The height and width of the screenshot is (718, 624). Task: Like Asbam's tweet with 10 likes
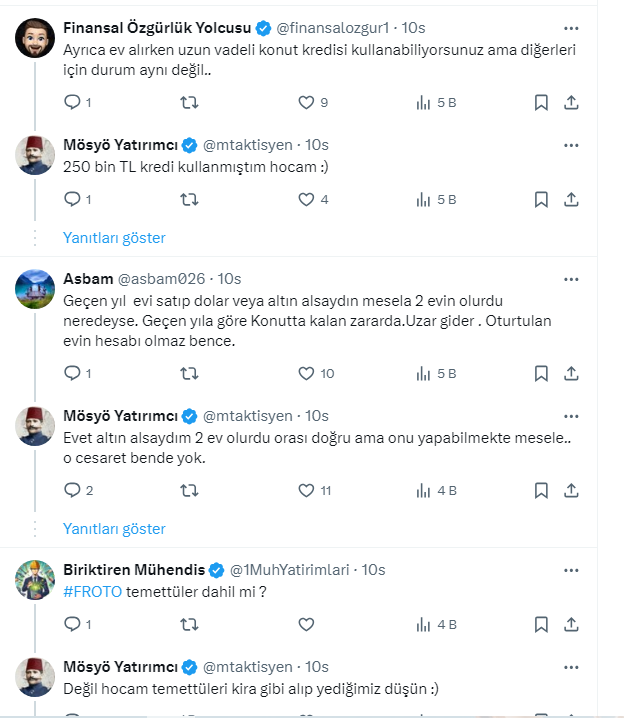click(x=307, y=373)
